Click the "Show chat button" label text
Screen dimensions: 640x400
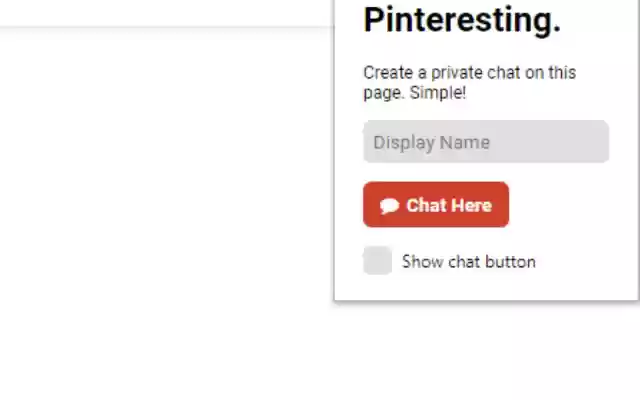[x=468, y=262]
